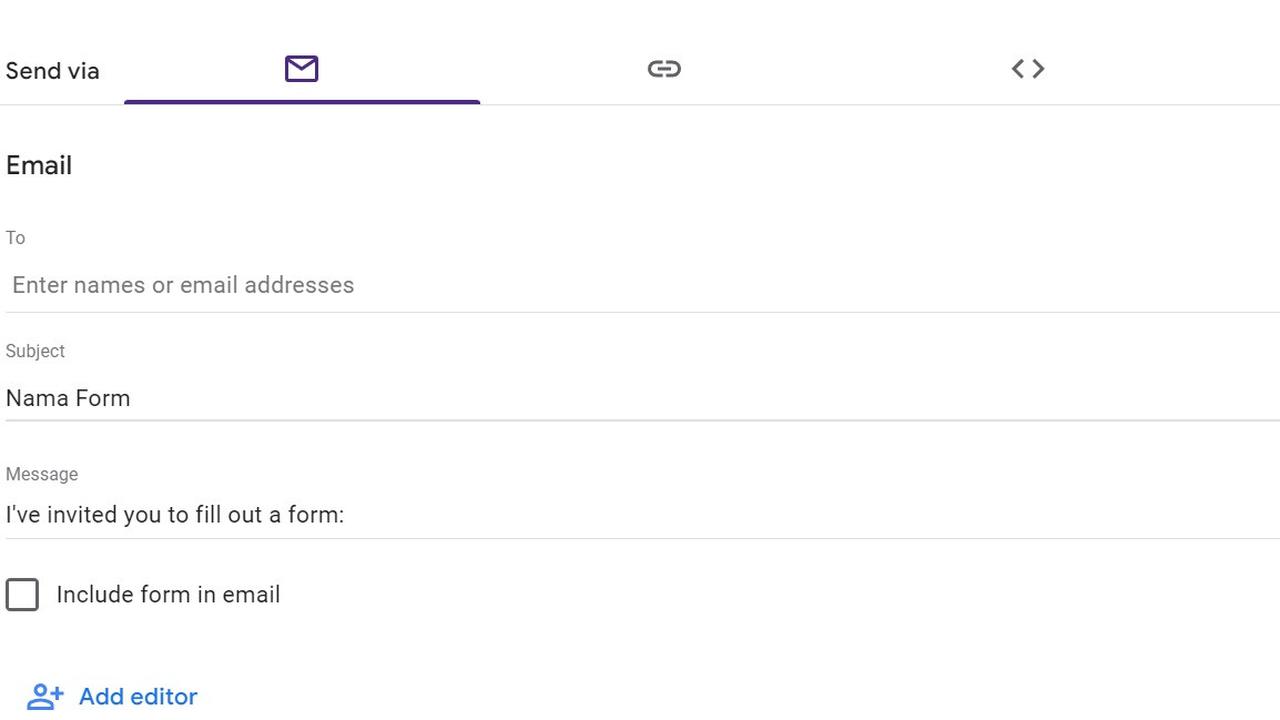Click the Add editor person icon
Viewport: 1280px width, 720px height.
coord(45,696)
